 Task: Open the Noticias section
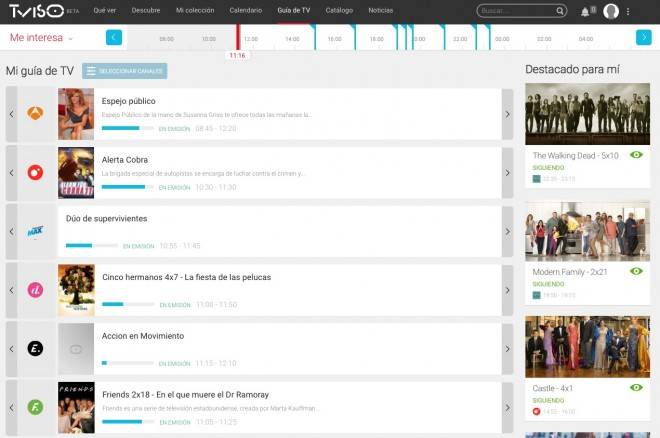[381, 11]
